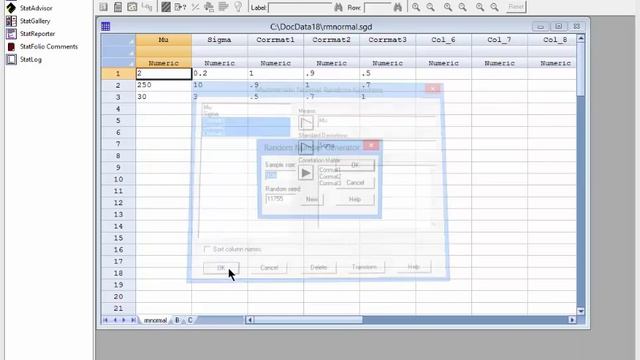The width and height of the screenshot is (640, 360).
Task: Click the binoculars icon next to the Row field
Action: point(398,7)
